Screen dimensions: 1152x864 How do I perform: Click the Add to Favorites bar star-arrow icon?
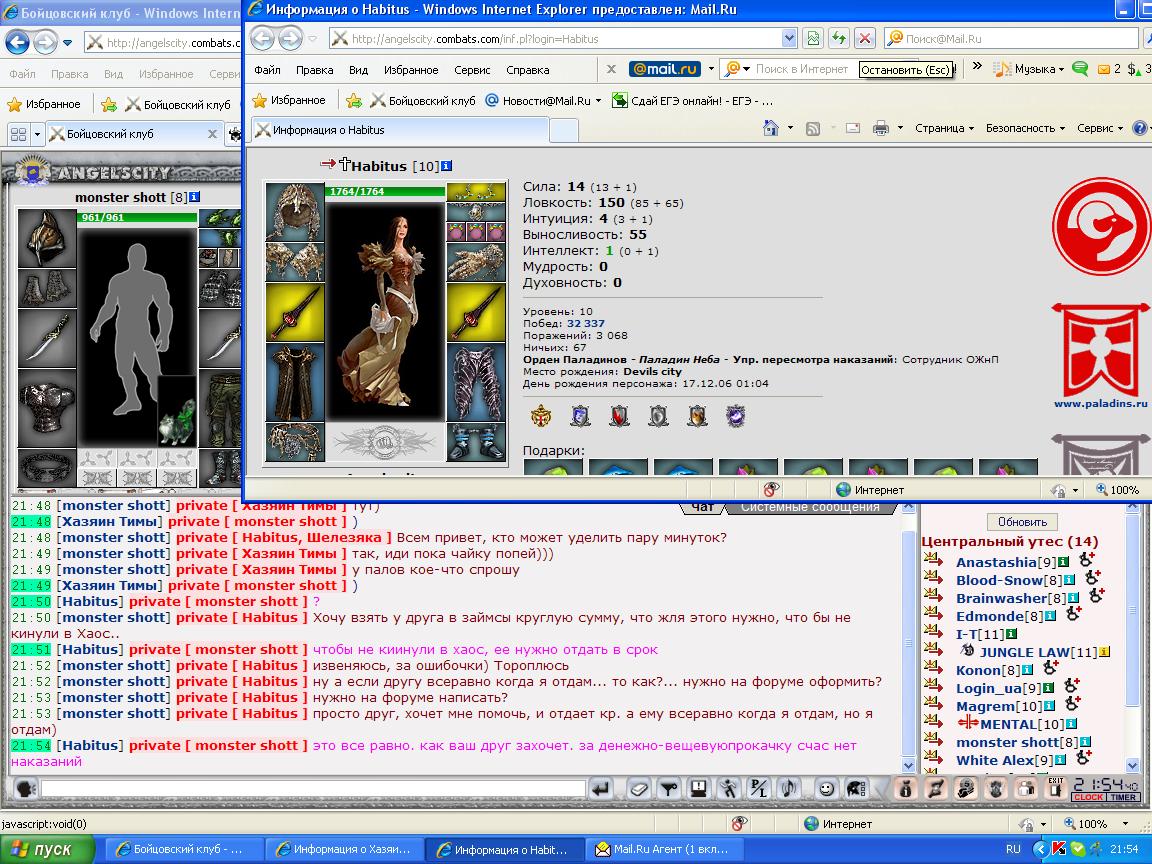tap(354, 101)
